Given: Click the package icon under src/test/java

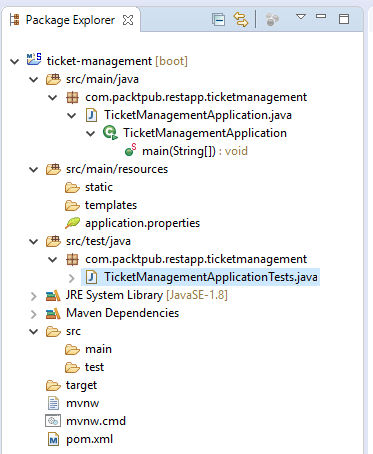Looking at the screenshot, I should [72, 259].
